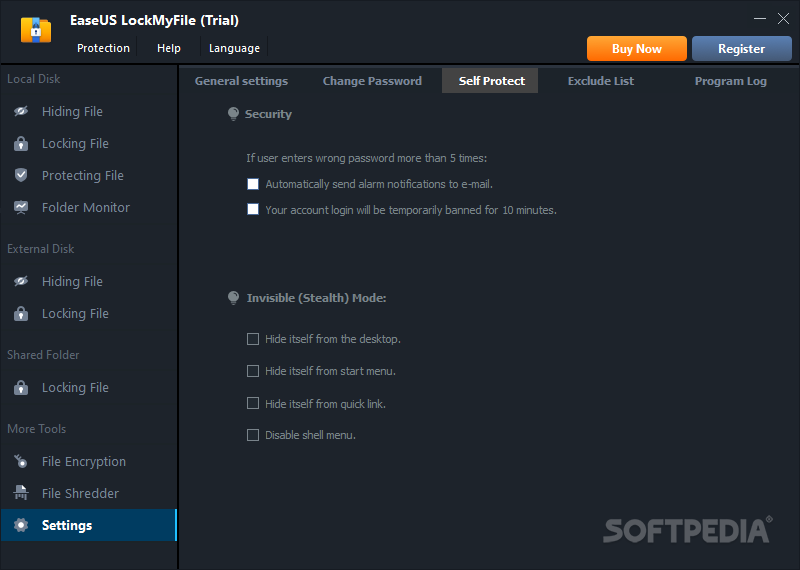The width and height of the screenshot is (800, 570).
Task: Open External Disk Locking File label
Action: point(75,313)
